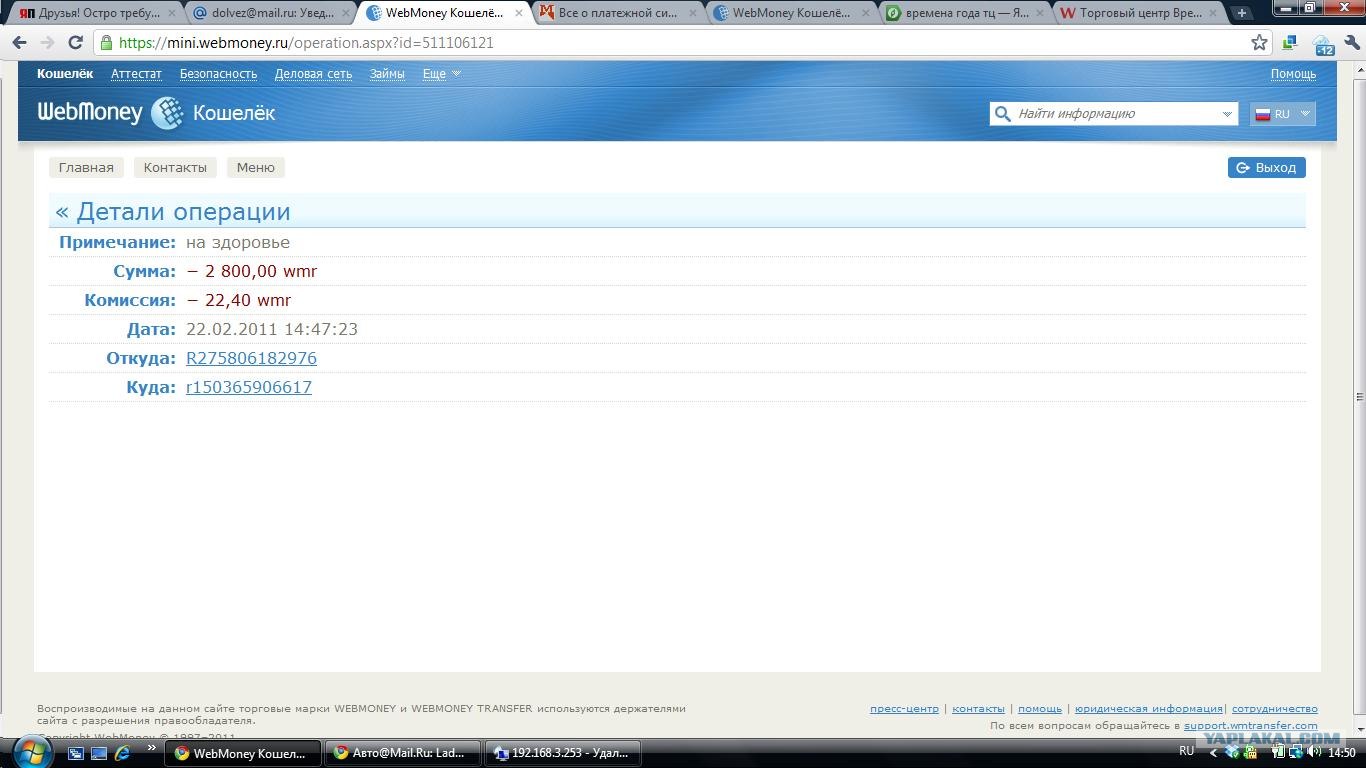The image size is (1366, 768).
Task: Show hidden system tray icons arrow
Action: point(1213,752)
